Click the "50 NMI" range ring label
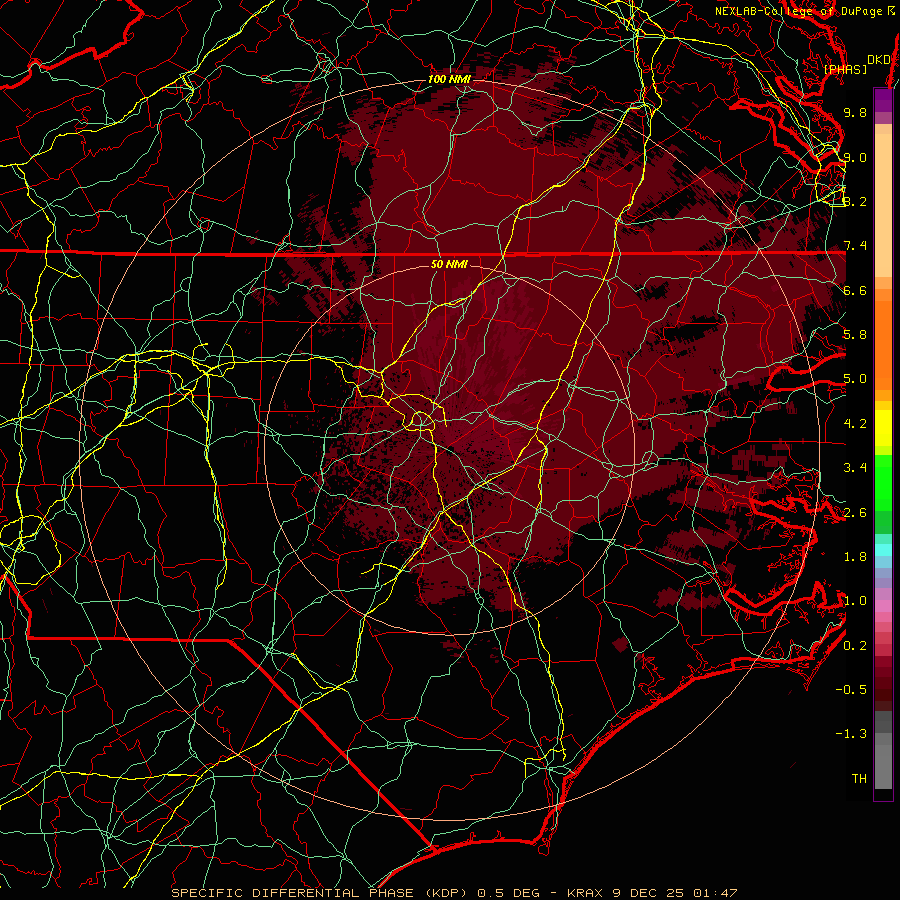The height and width of the screenshot is (900, 900). pos(449,264)
